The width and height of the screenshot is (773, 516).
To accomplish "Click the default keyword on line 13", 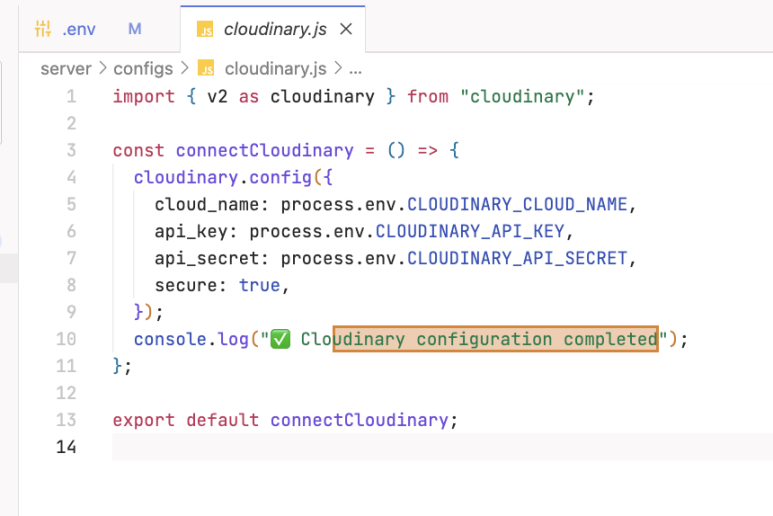I will pos(222,420).
